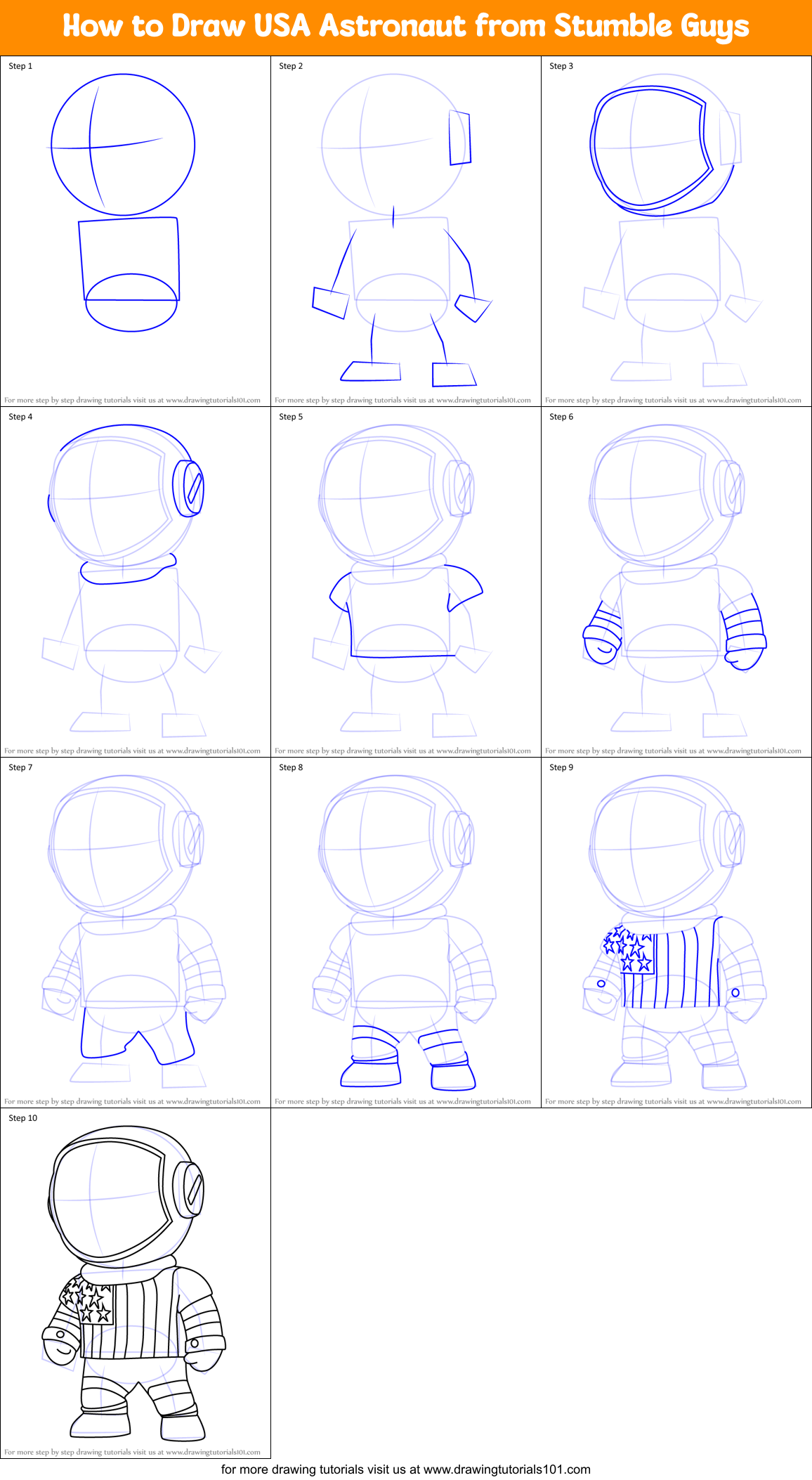Click the Step 6 panel website credit line
Viewport: 812px width, 1480px height.
click(673, 751)
